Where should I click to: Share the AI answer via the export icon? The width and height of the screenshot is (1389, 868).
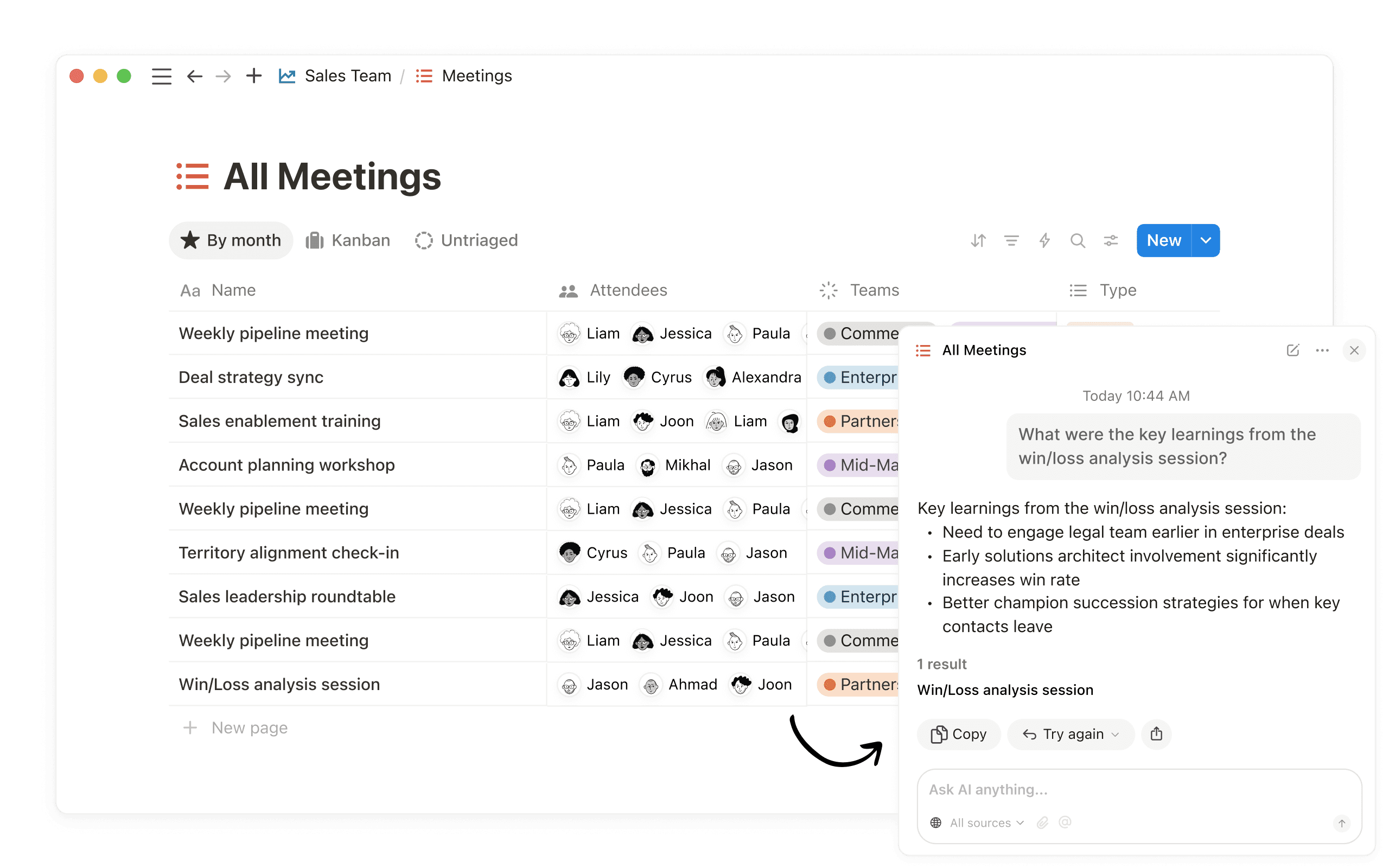point(1157,734)
